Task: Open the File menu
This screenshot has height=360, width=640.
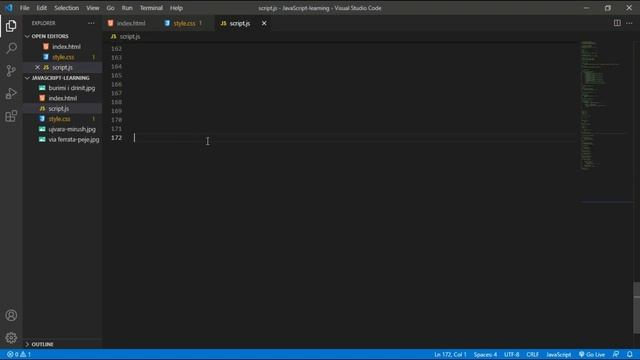Action: tap(24, 8)
